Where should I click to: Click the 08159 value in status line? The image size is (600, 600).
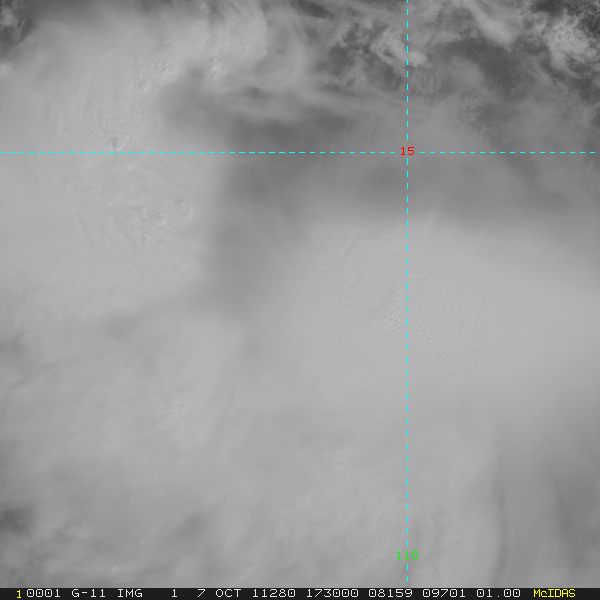pos(390,593)
